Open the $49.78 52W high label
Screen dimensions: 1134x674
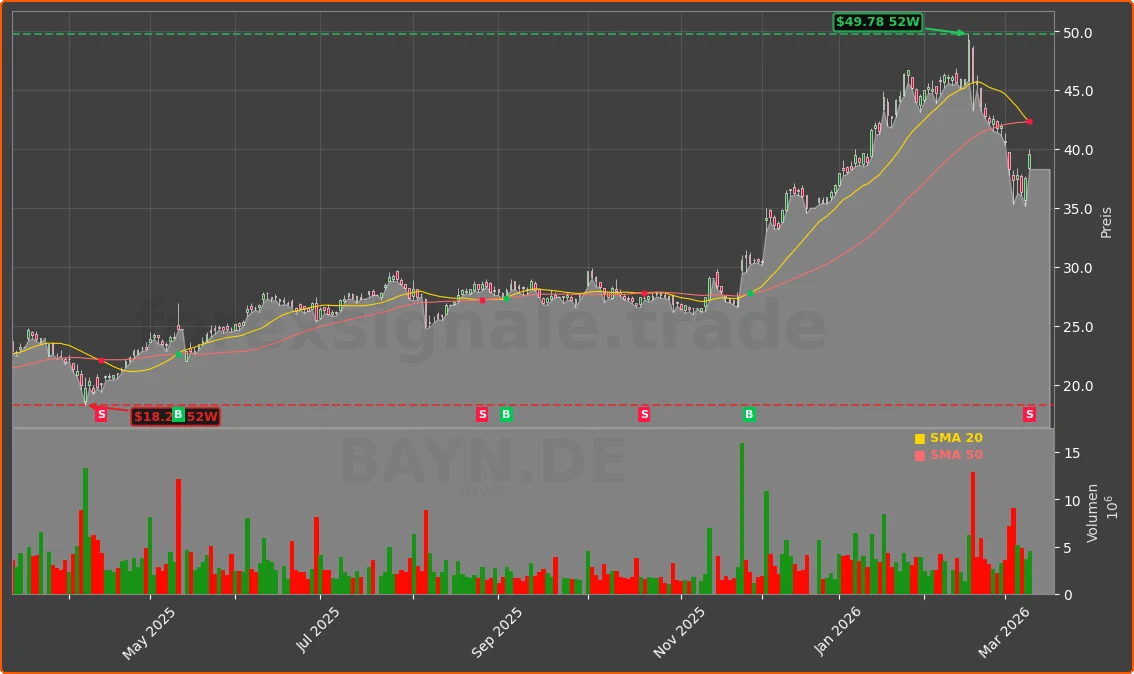pyautogui.click(x=877, y=21)
